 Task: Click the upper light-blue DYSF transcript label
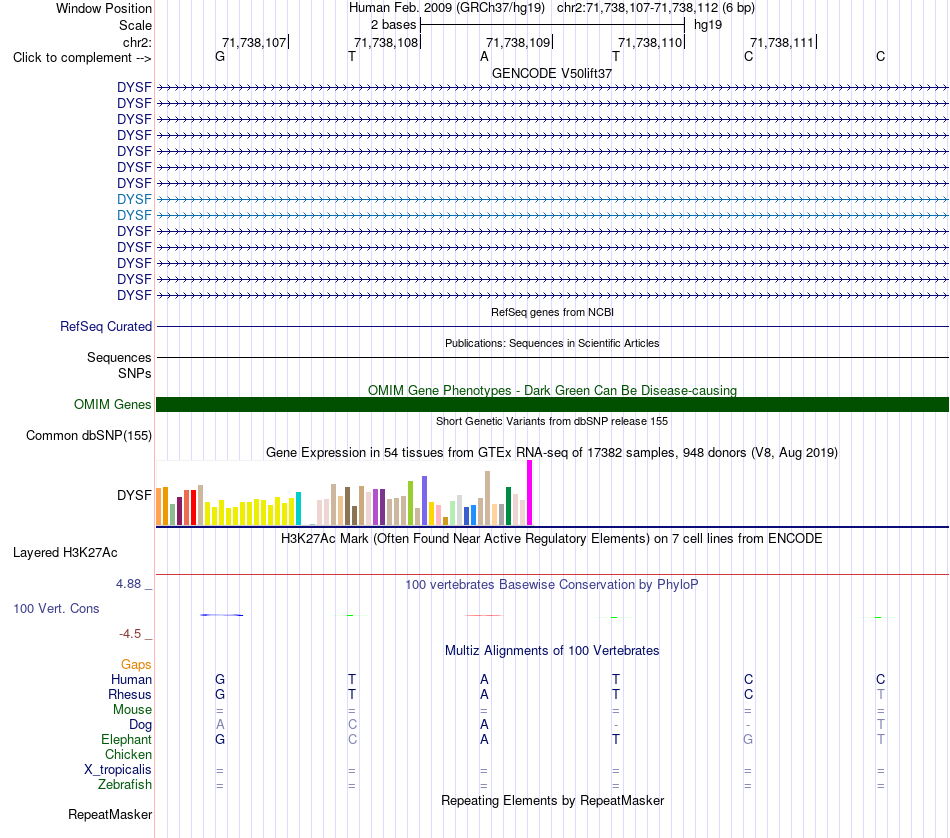[134, 199]
